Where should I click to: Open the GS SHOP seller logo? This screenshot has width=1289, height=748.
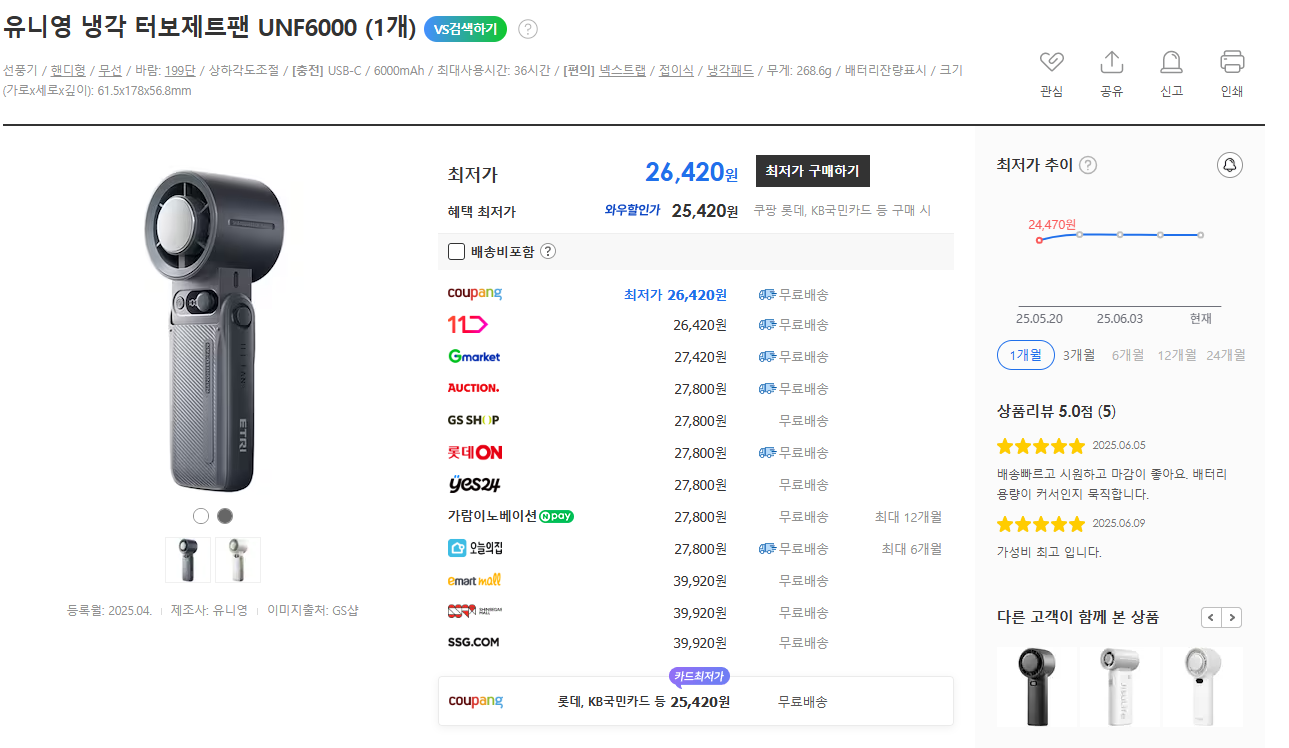click(473, 420)
